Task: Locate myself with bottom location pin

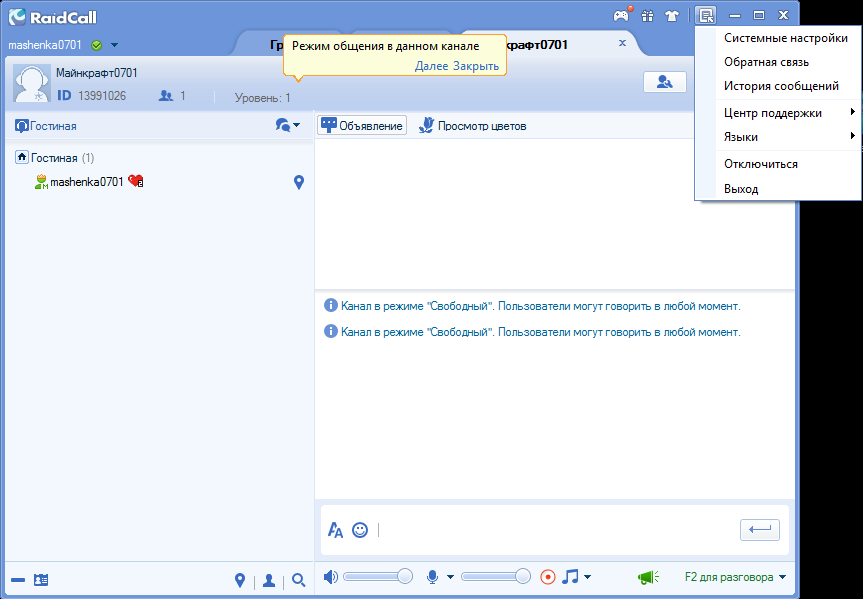Action: click(x=240, y=580)
